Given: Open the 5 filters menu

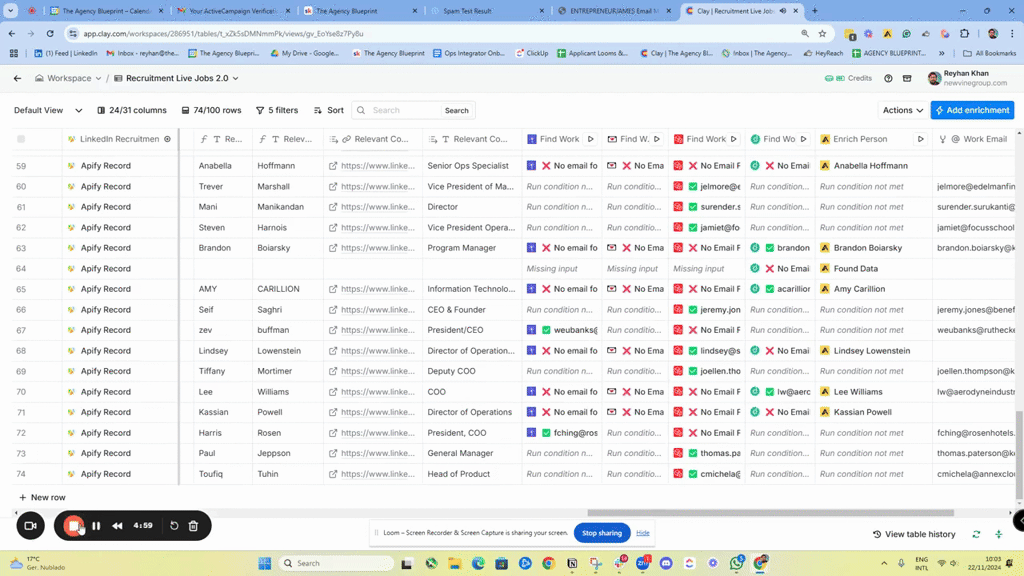Looking at the screenshot, I should [x=277, y=110].
